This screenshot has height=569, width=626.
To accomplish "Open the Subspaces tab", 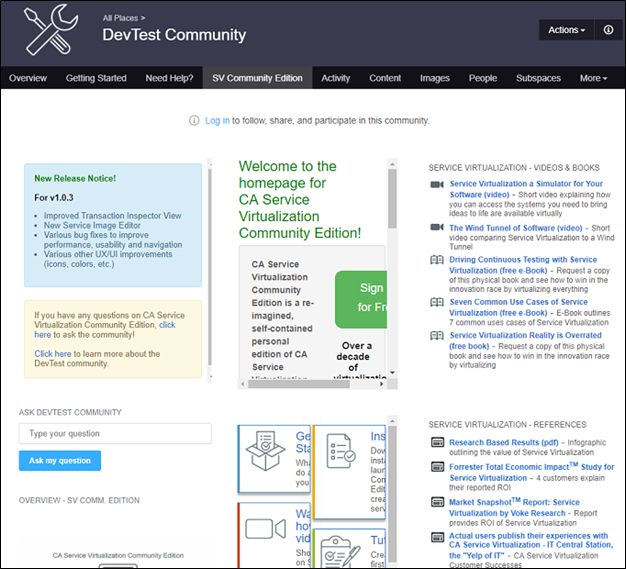I will pyautogui.click(x=538, y=78).
